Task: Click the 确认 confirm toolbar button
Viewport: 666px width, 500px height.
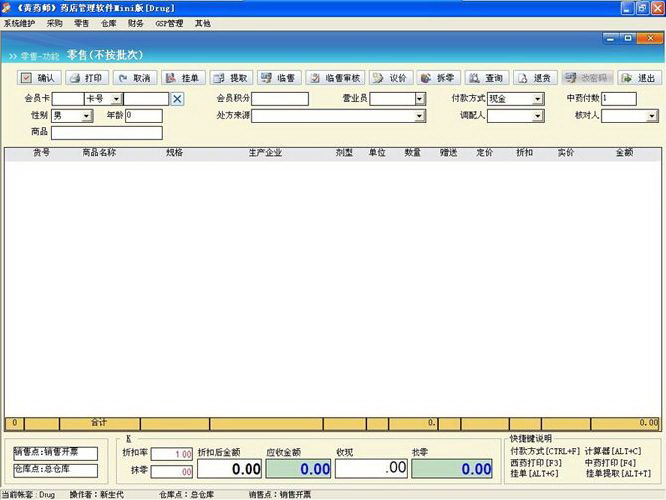Action: pyautogui.click(x=39, y=78)
